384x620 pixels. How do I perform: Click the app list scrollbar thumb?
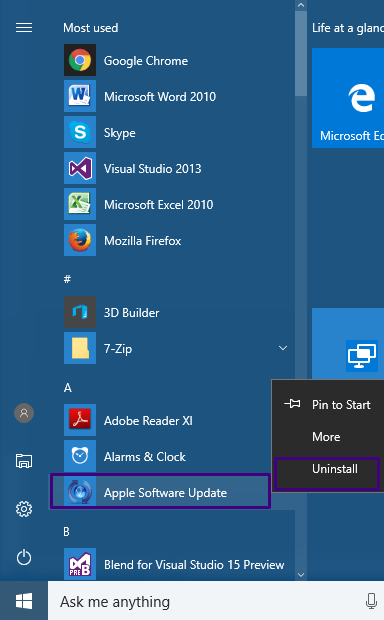[301, 53]
